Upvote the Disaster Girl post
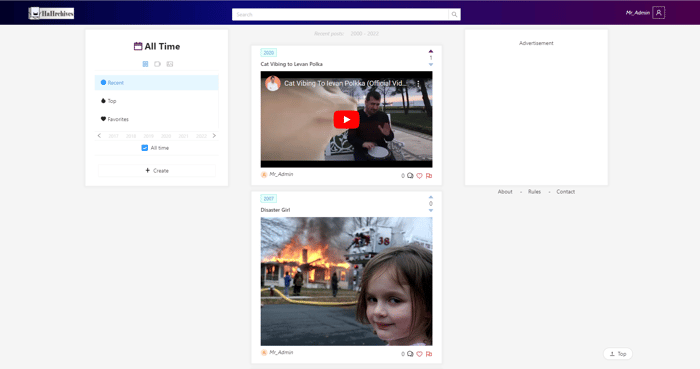The height and width of the screenshot is (369, 700). (431, 197)
